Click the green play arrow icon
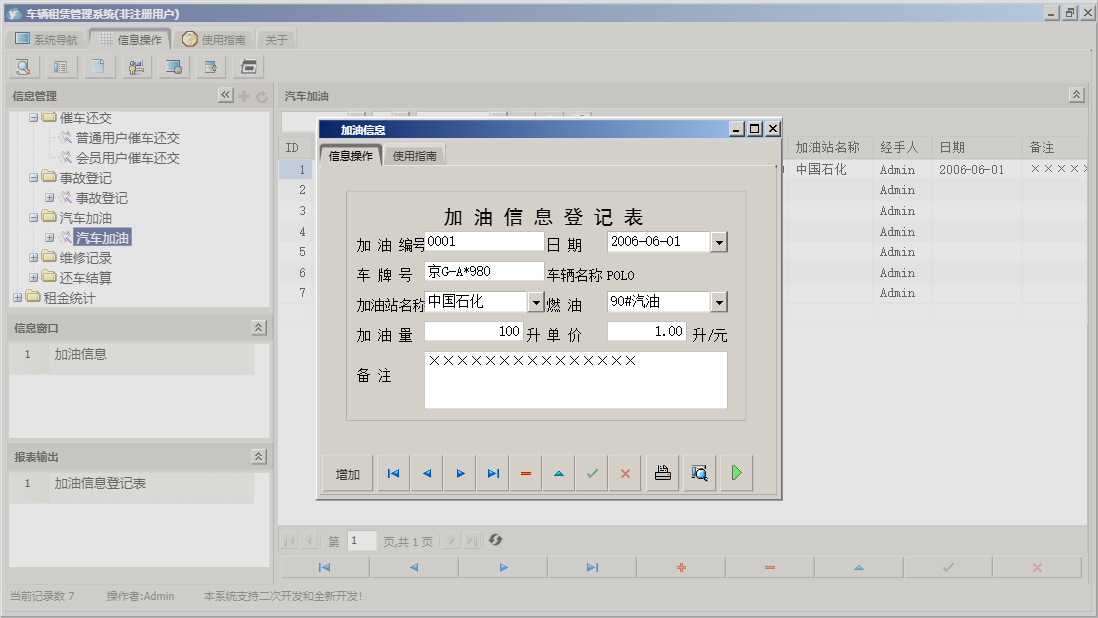This screenshot has width=1098, height=618. [x=736, y=474]
